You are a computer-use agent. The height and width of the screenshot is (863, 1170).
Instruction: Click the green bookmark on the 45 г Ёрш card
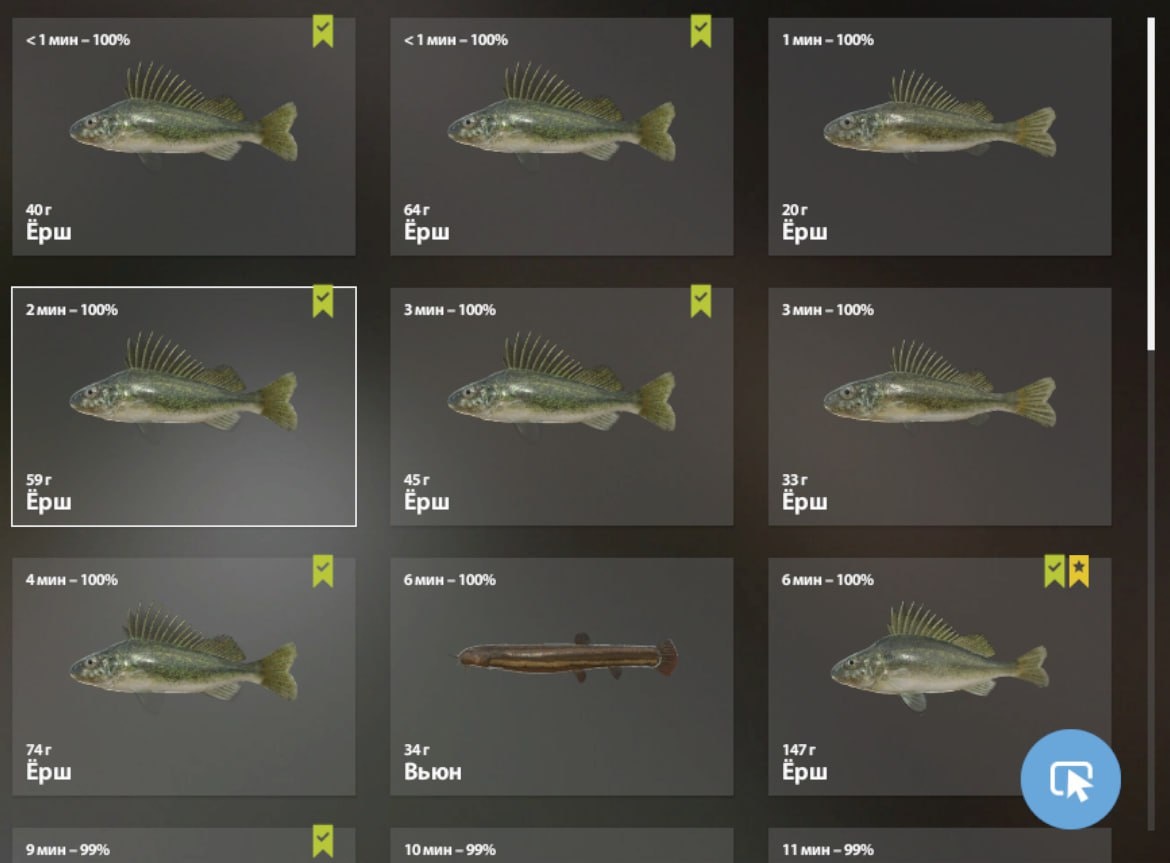700,301
